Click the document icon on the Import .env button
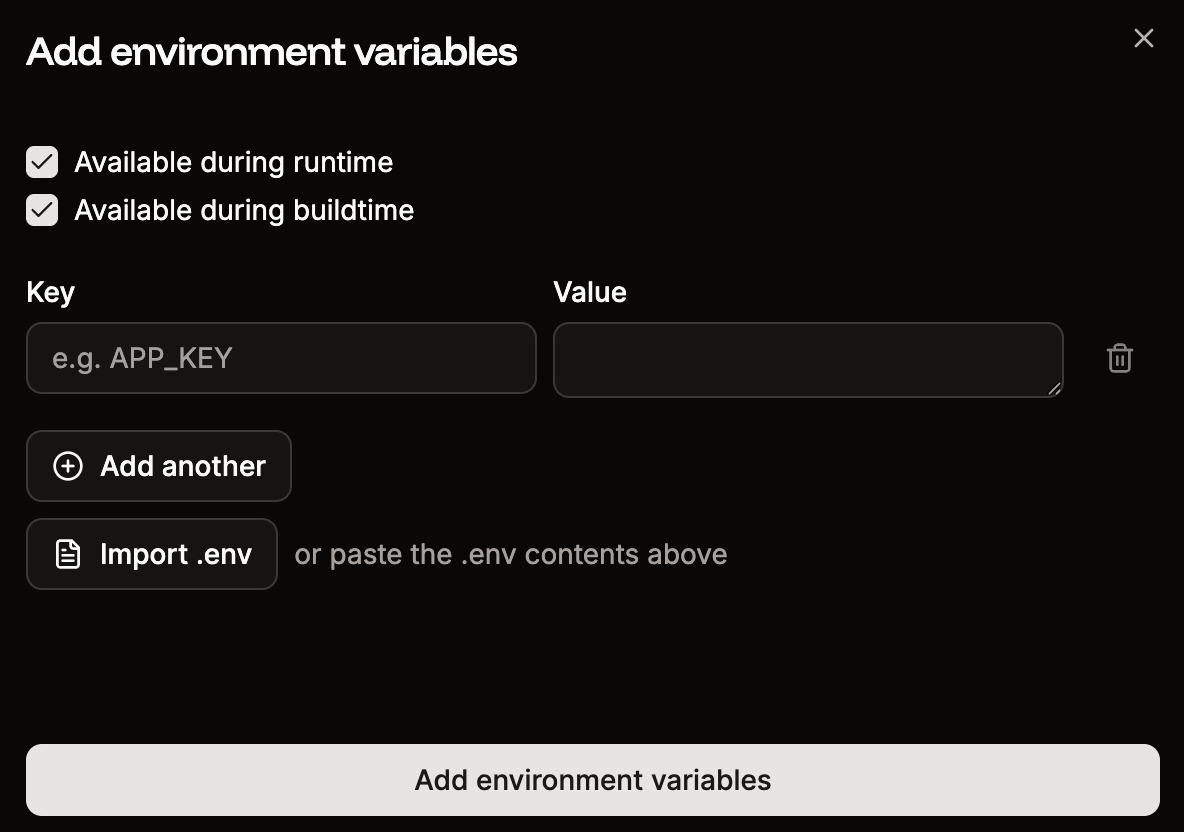This screenshot has height=832, width=1184. [66, 554]
